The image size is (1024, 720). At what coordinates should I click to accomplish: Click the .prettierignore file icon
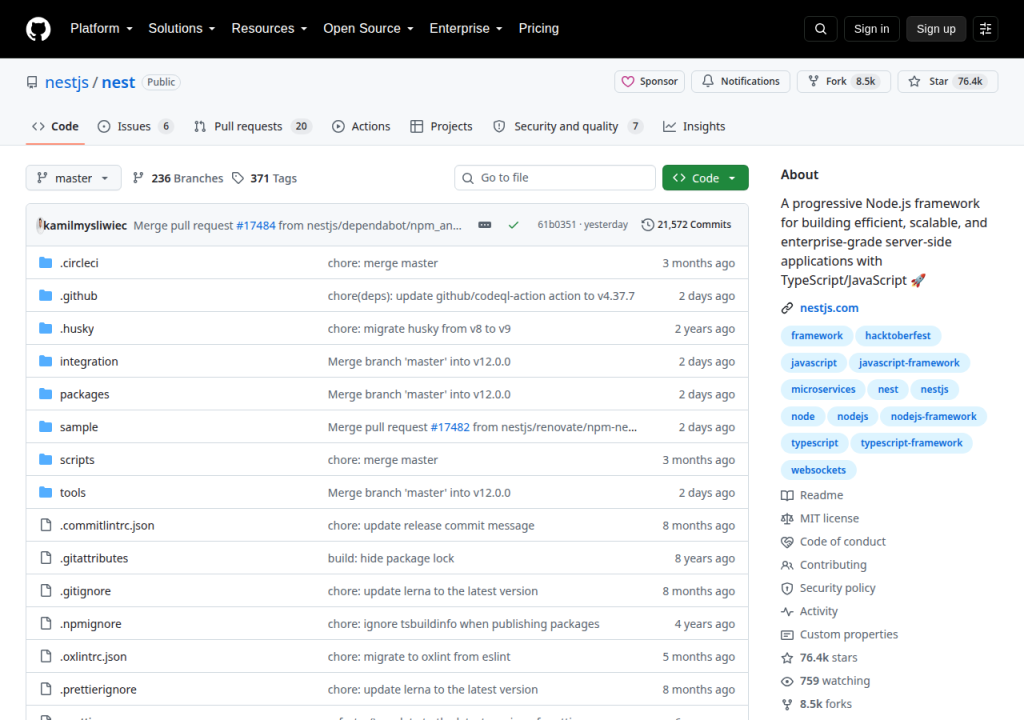45,689
